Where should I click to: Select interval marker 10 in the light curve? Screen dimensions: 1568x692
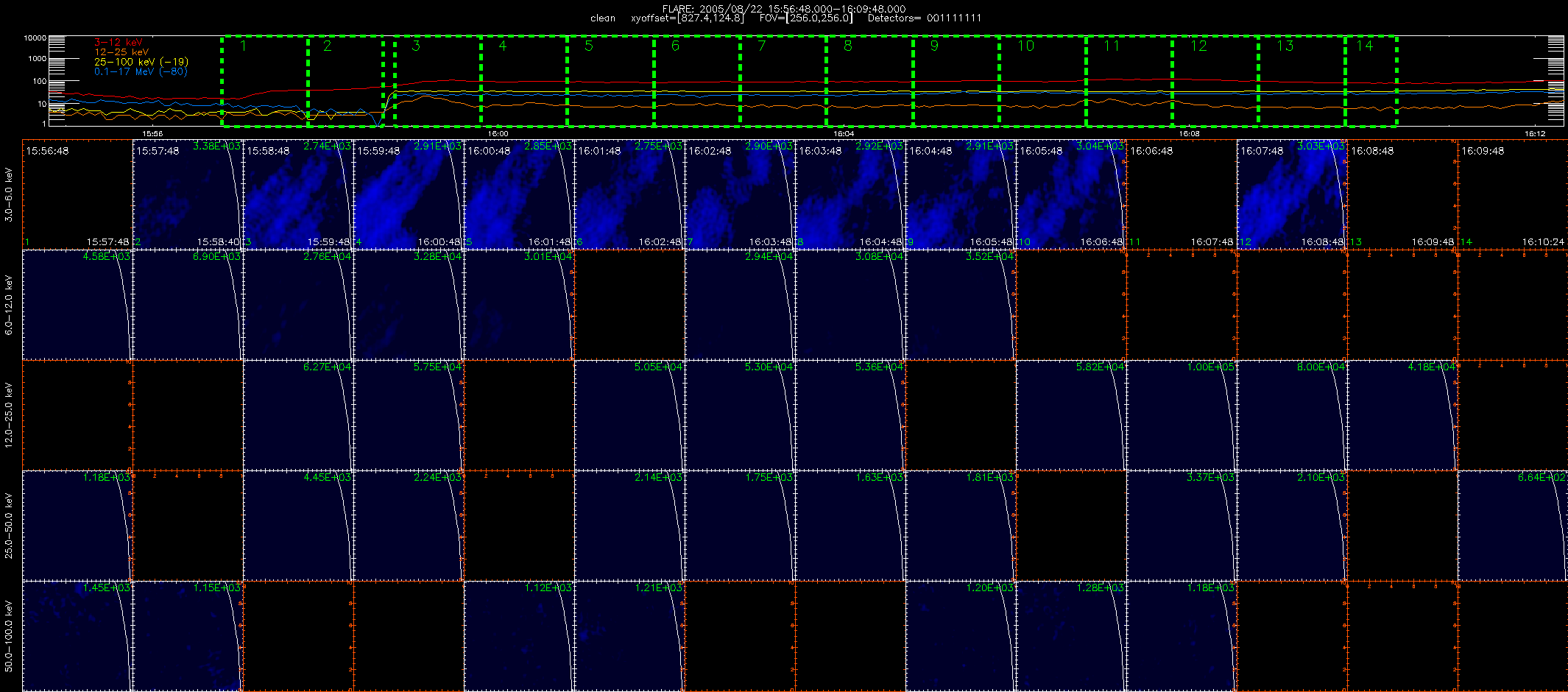coord(1025,46)
